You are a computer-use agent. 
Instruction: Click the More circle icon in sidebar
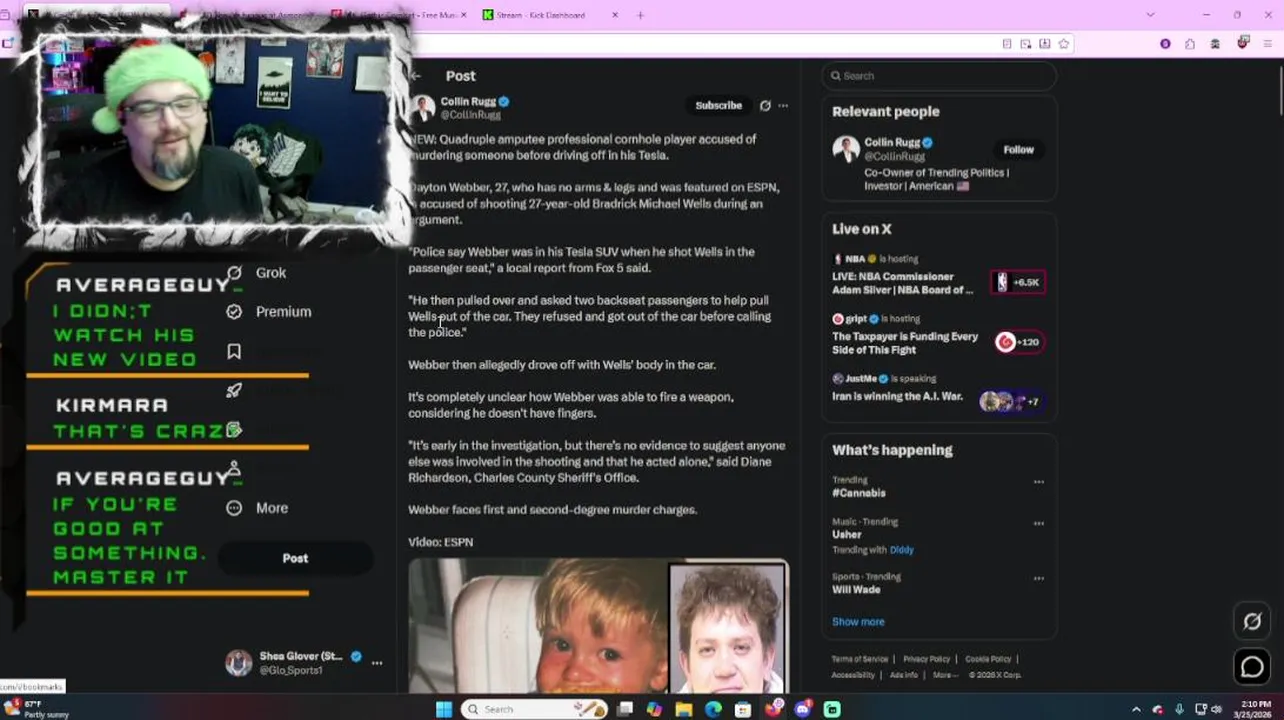[x=234, y=508]
